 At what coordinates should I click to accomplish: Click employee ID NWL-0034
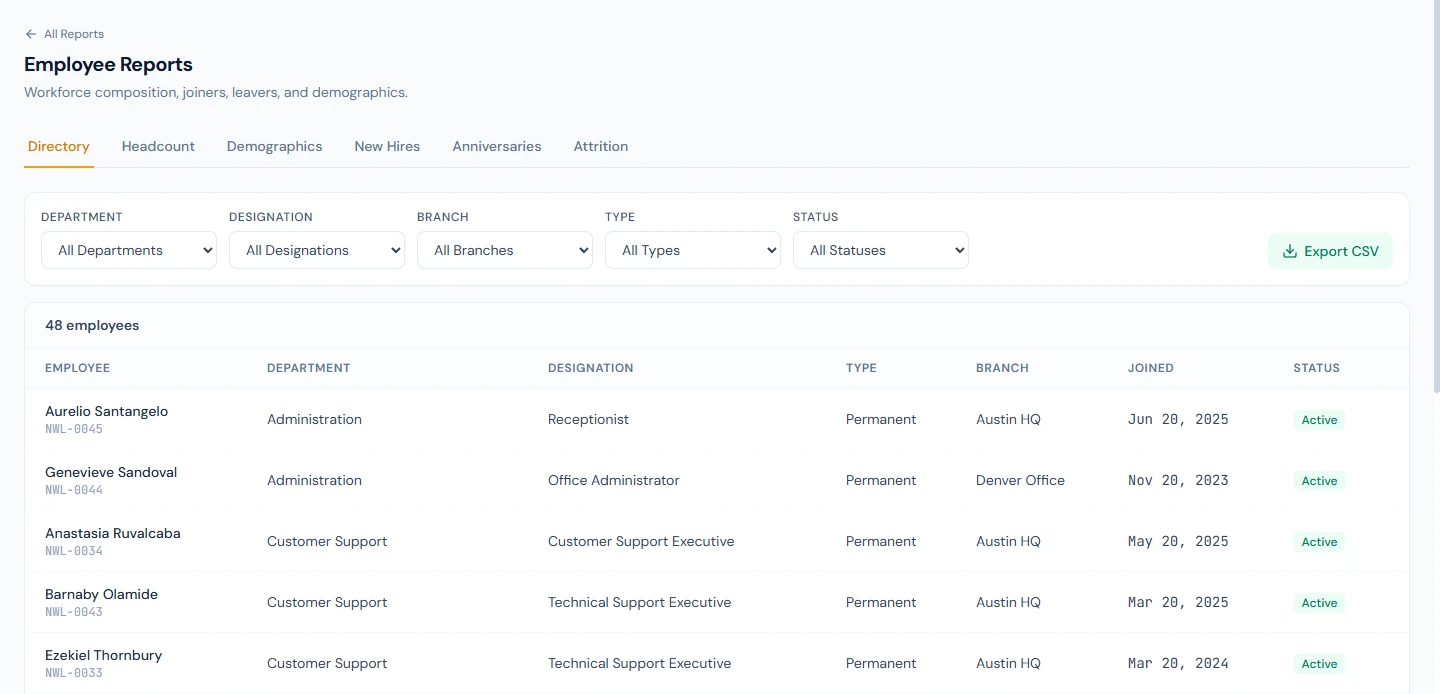pos(74,551)
